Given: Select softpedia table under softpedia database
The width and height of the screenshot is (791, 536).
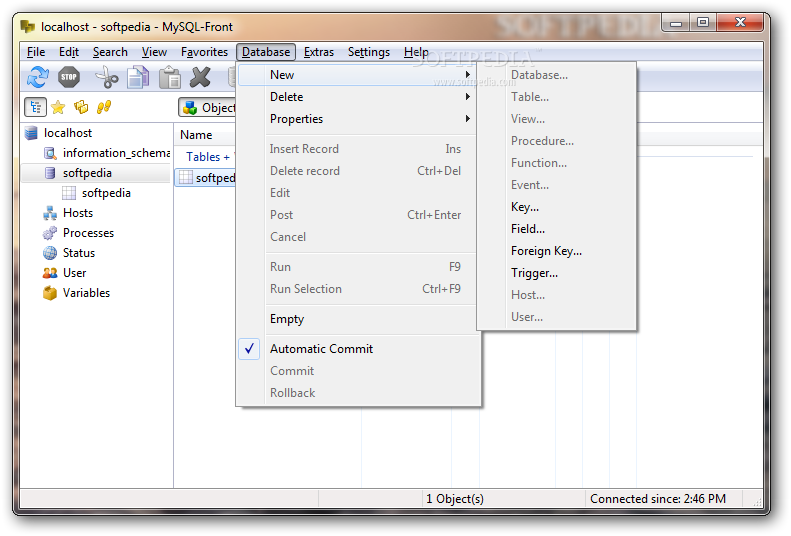Looking at the screenshot, I should click(x=106, y=193).
